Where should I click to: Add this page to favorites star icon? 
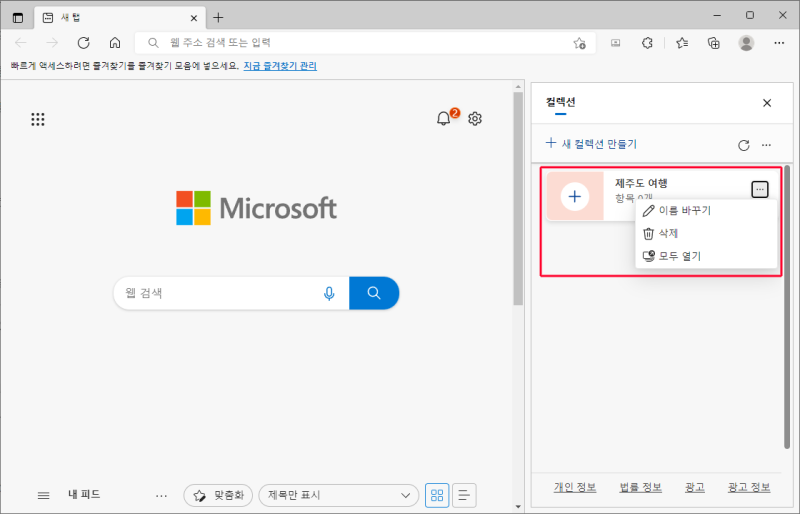coord(580,43)
